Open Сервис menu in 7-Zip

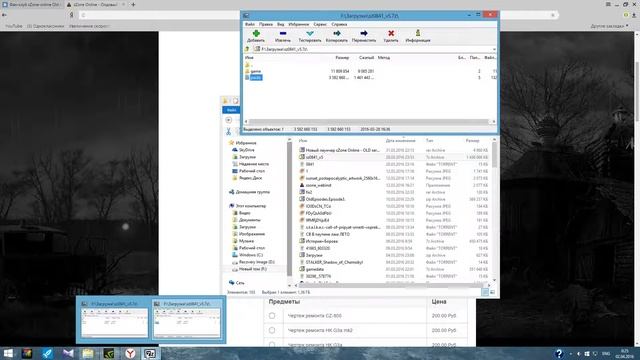(x=320, y=24)
